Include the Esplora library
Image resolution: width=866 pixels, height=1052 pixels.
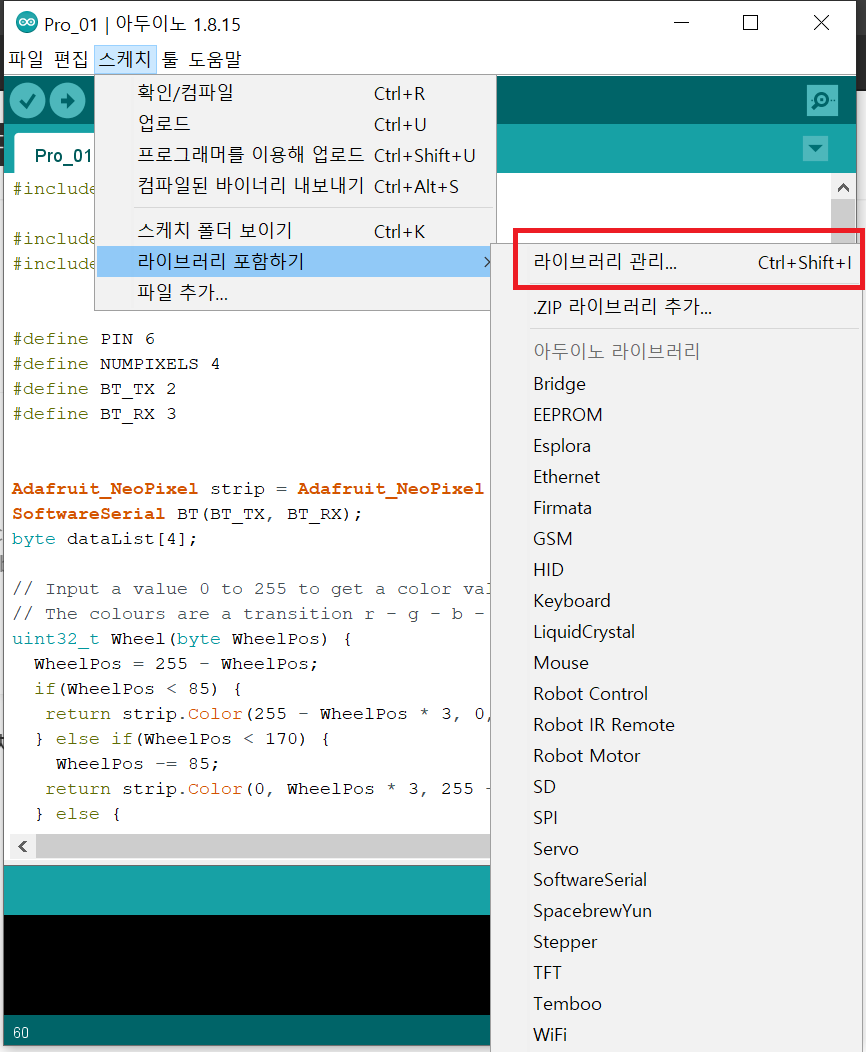click(x=678, y=445)
